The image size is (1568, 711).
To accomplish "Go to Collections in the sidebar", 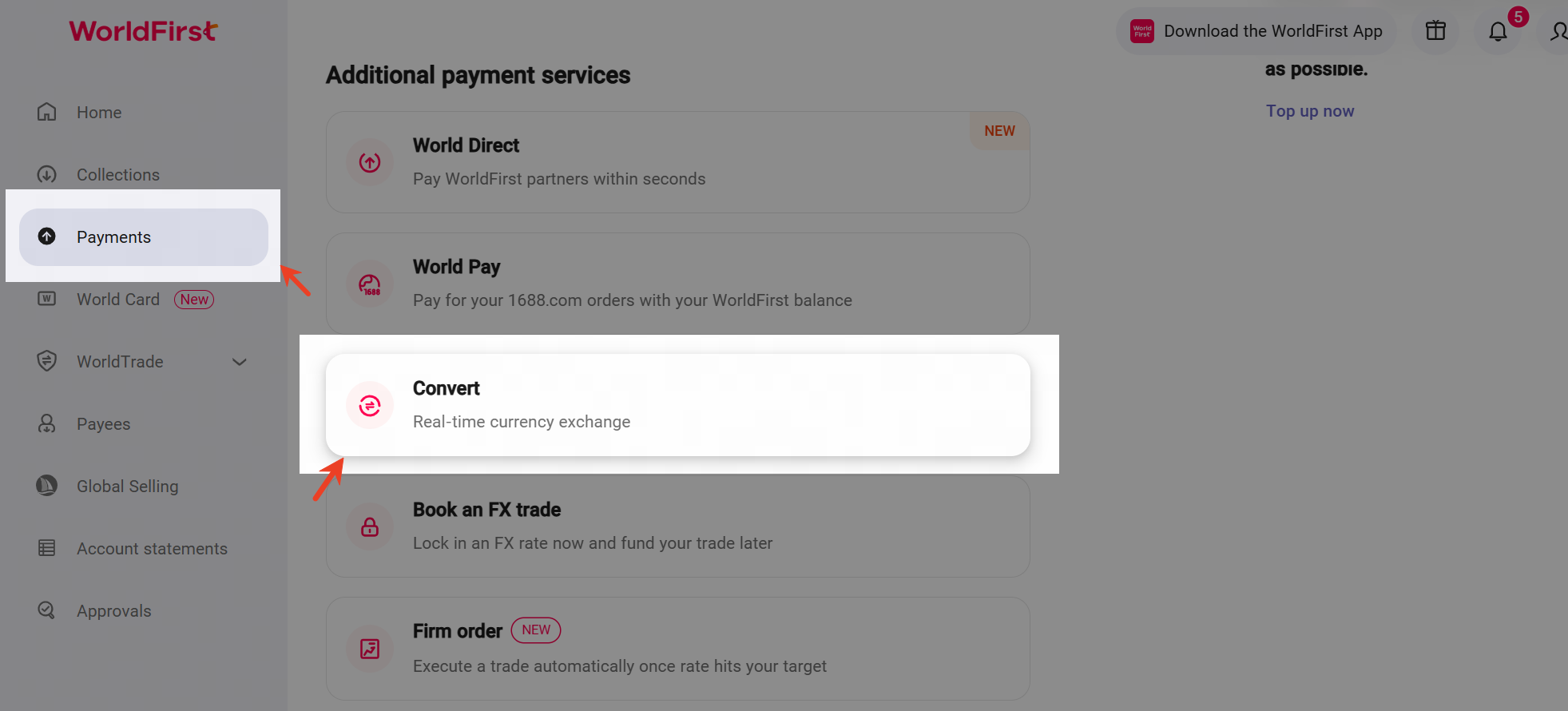I will click(118, 175).
